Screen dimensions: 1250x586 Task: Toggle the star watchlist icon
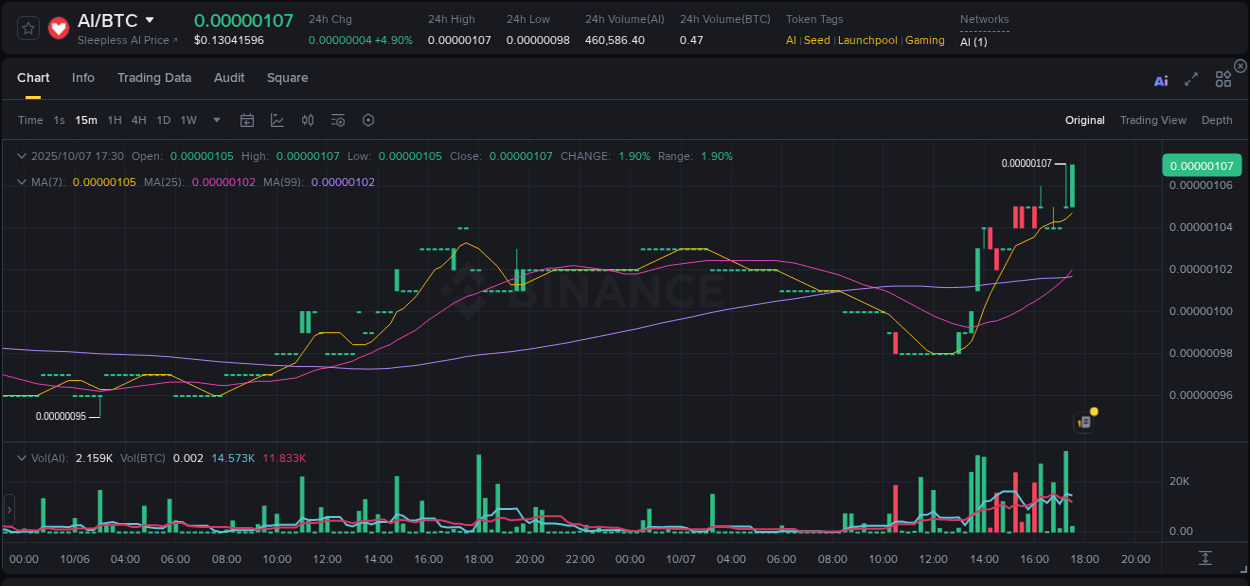[27, 27]
